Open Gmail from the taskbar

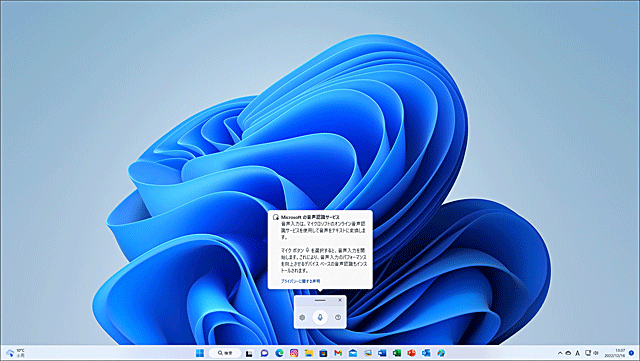[x=338, y=353]
